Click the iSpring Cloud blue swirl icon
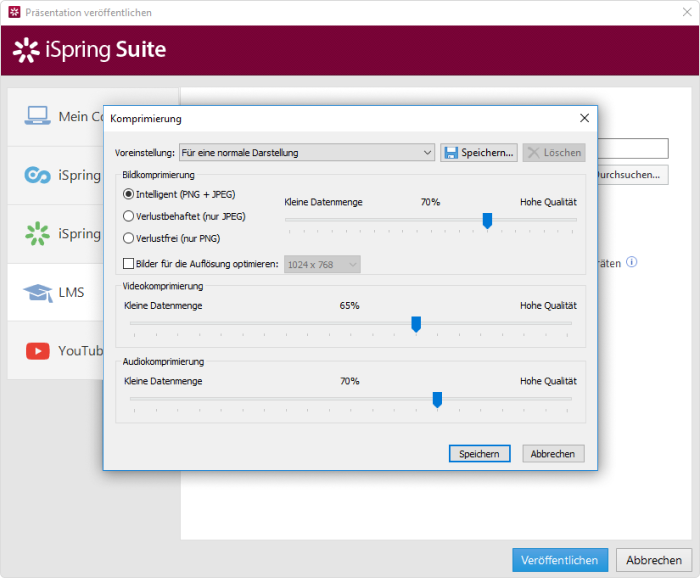The image size is (700, 578). (x=38, y=175)
